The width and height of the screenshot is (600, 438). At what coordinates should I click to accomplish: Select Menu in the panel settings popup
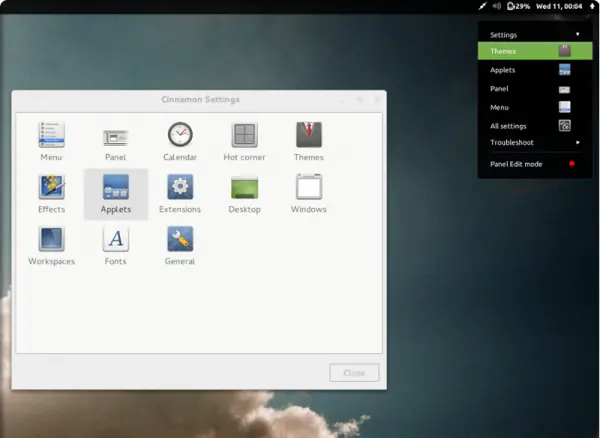[x=535, y=107]
